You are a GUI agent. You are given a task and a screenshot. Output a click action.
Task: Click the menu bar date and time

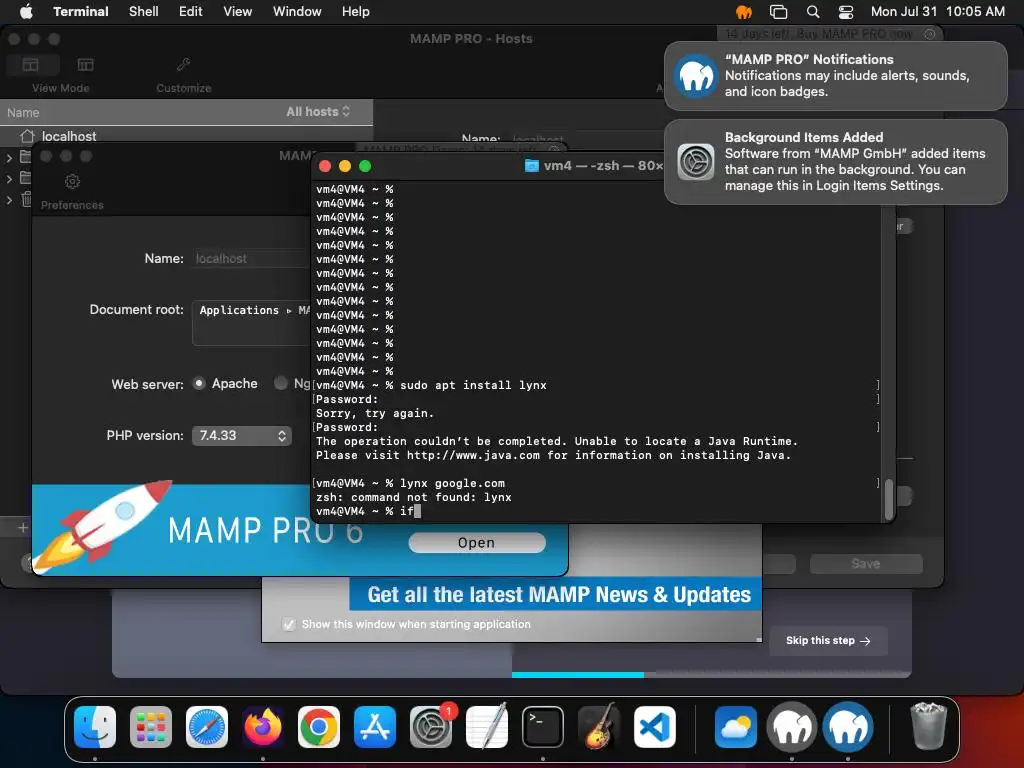coord(938,12)
